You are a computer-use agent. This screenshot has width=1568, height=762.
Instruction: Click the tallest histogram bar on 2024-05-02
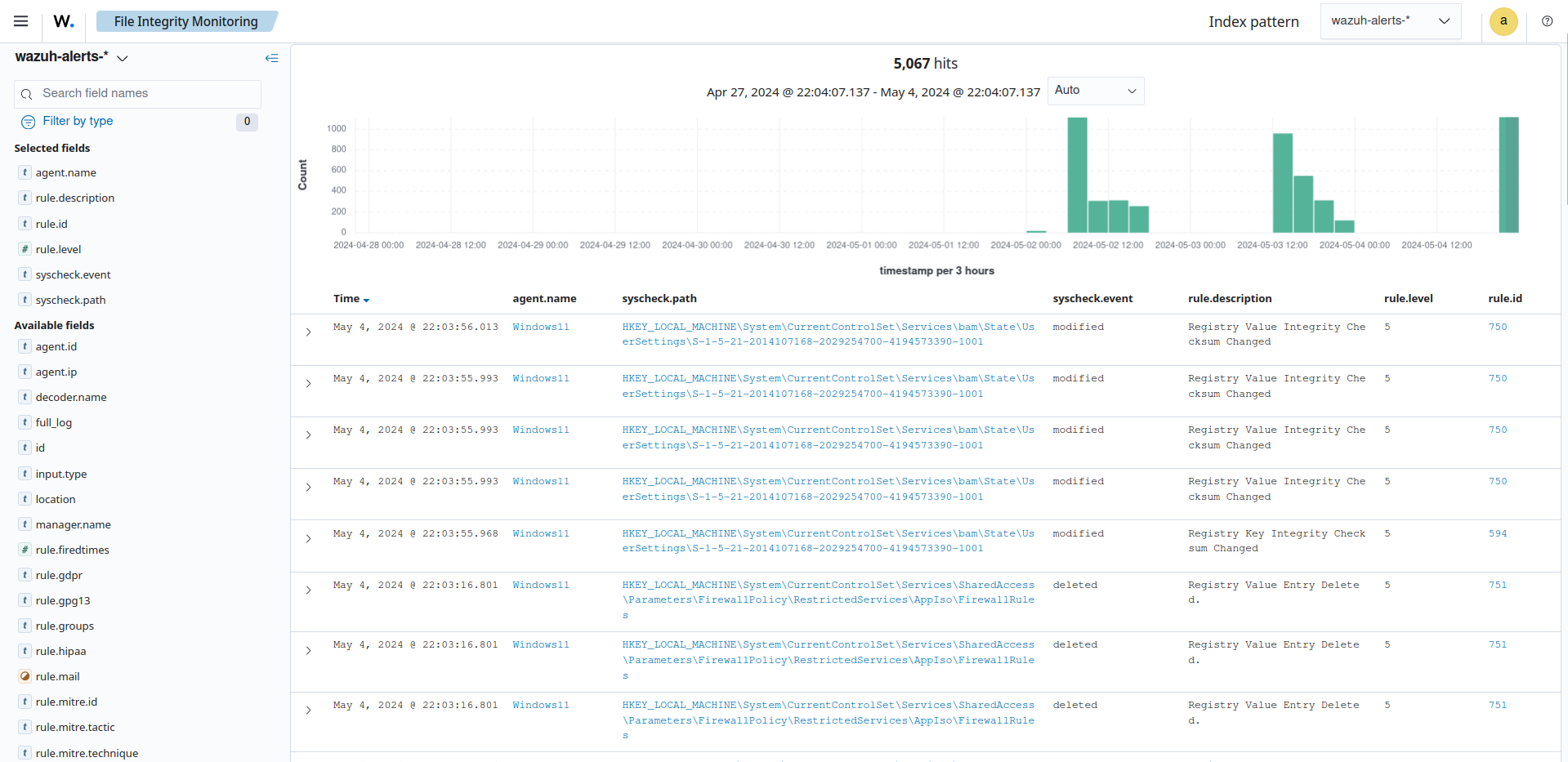click(1077, 175)
